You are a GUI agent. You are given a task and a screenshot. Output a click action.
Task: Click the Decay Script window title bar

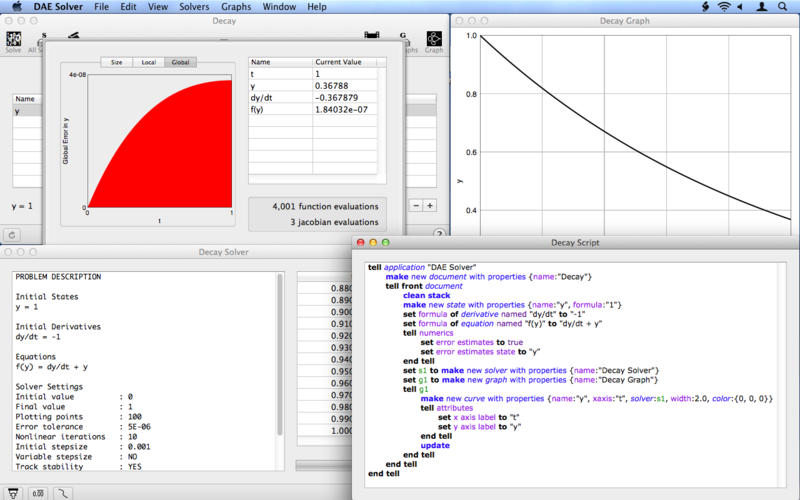pyautogui.click(x=575, y=242)
